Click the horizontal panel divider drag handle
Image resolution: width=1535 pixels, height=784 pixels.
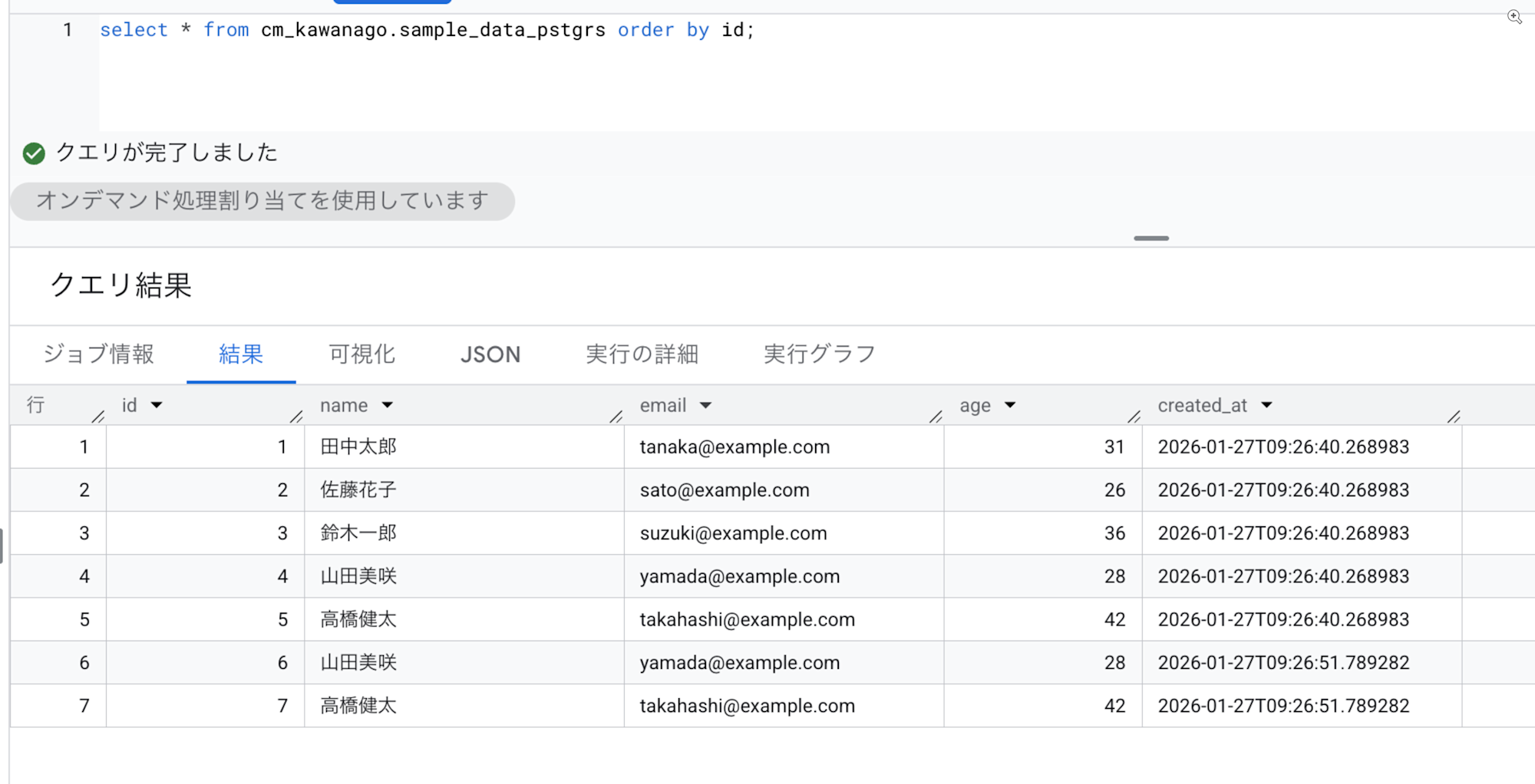click(1151, 239)
